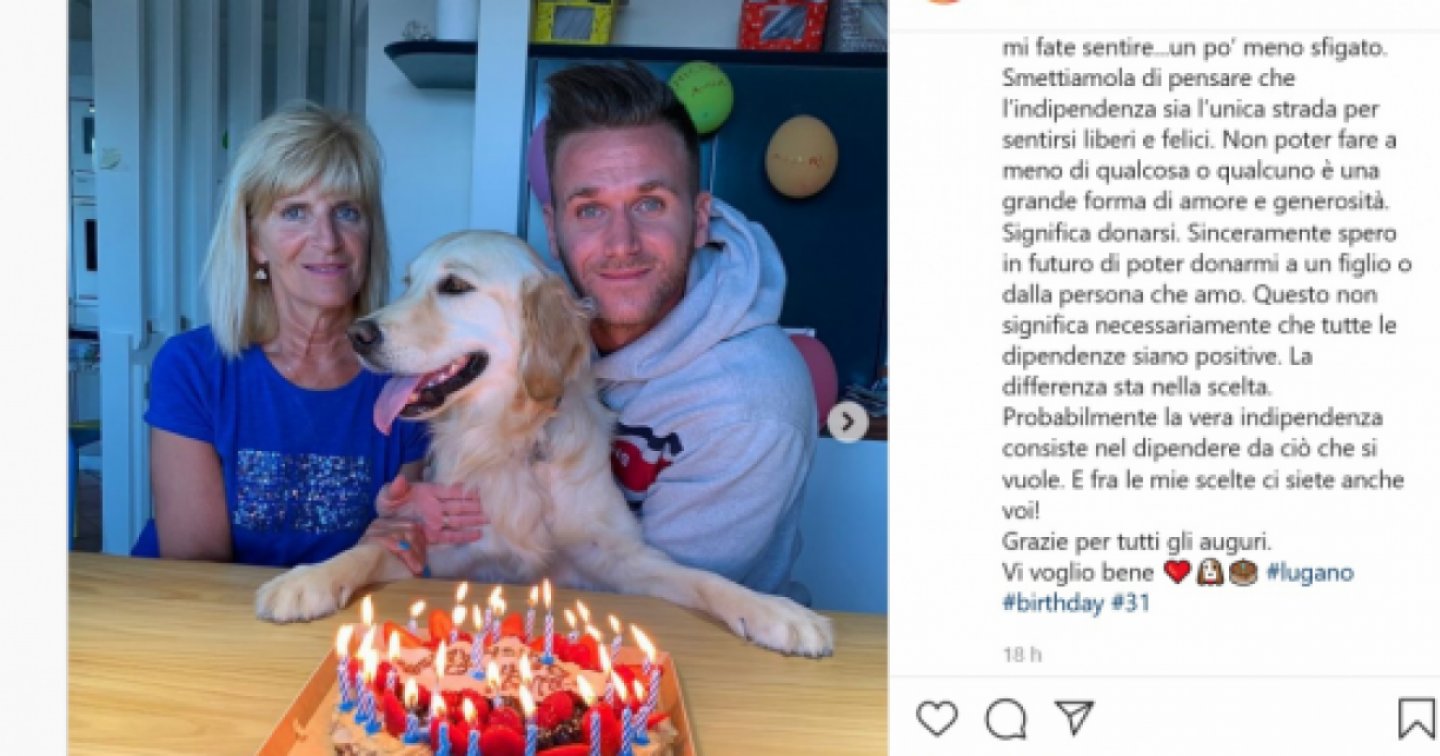
Task: Open comments via the speech bubble icon
Action: click(x=1005, y=718)
